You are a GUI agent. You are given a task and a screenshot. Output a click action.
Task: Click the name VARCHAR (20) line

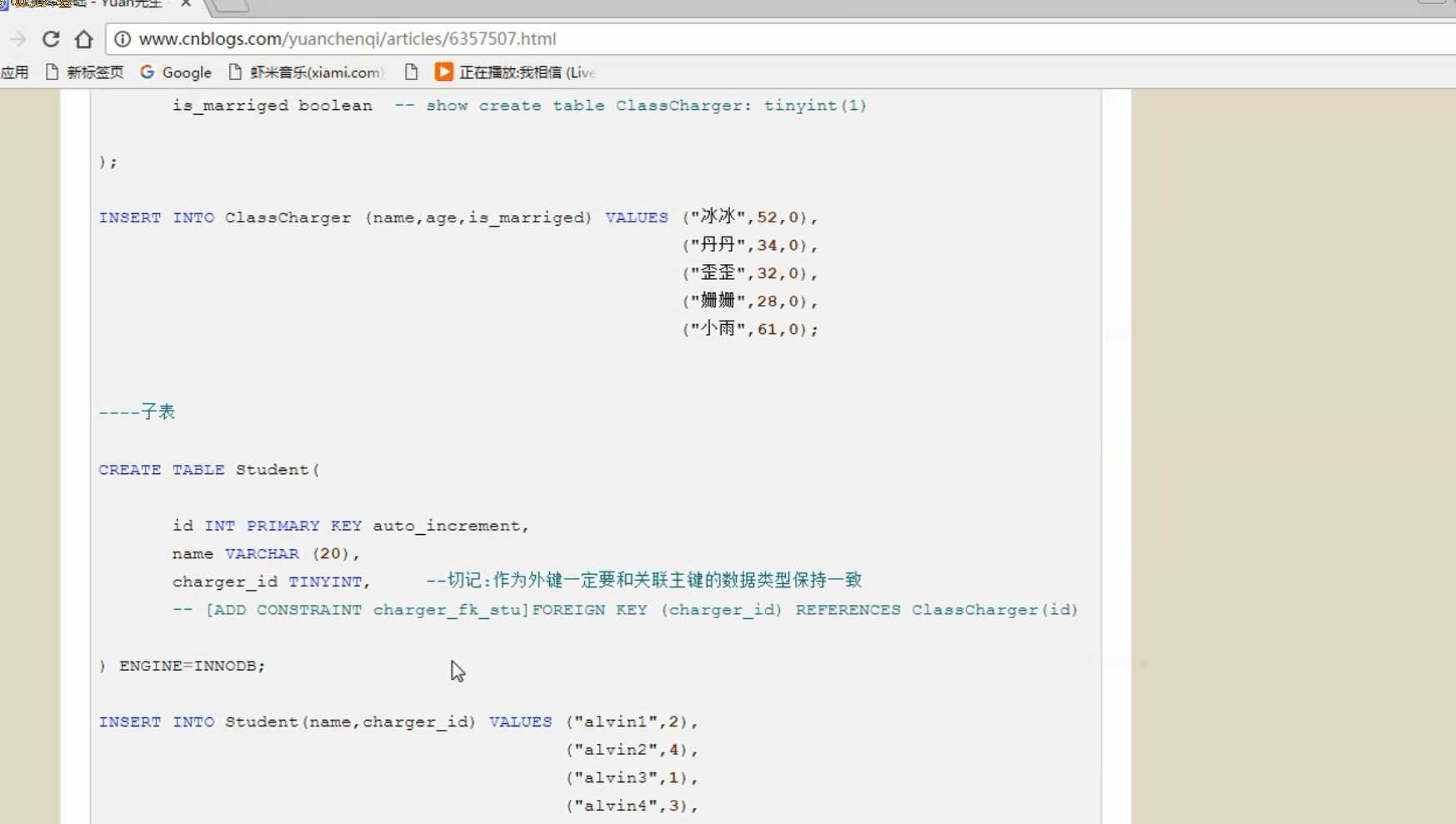(266, 554)
